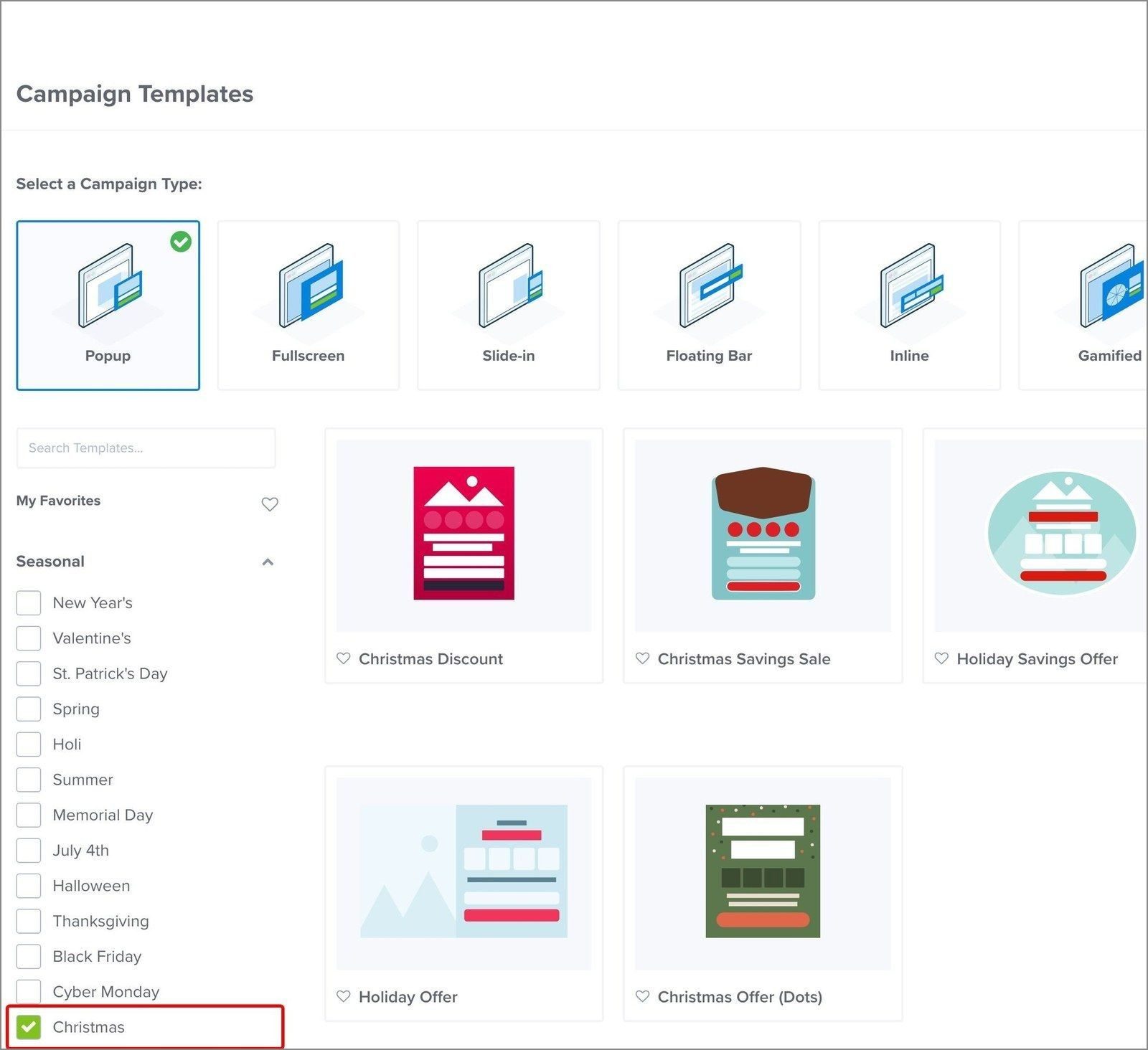Click the Seasonal section heading
This screenshot has height=1050, width=1148.
tap(50, 562)
